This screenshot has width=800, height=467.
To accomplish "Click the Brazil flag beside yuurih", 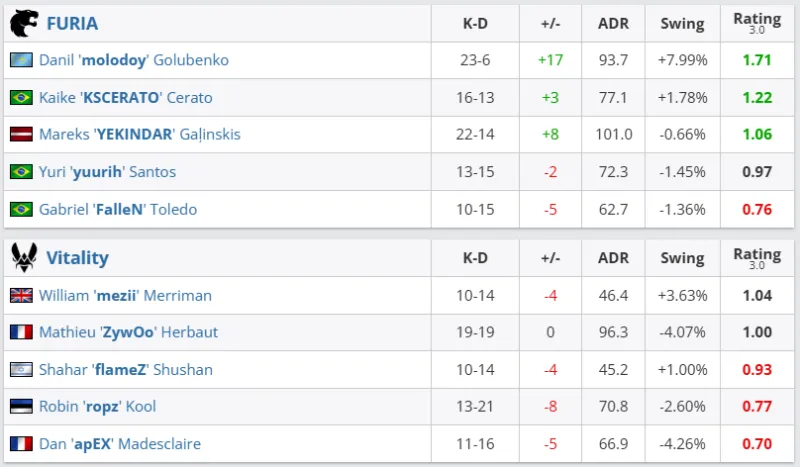I will point(21,172).
